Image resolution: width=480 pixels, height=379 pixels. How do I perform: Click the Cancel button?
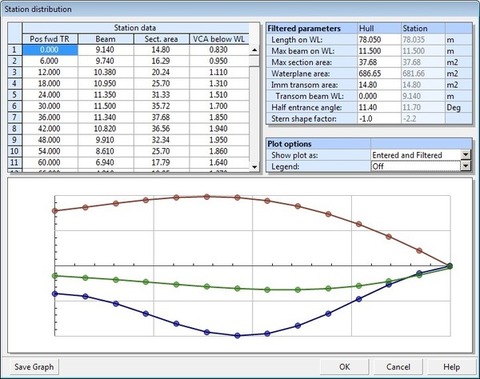(398, 367)
